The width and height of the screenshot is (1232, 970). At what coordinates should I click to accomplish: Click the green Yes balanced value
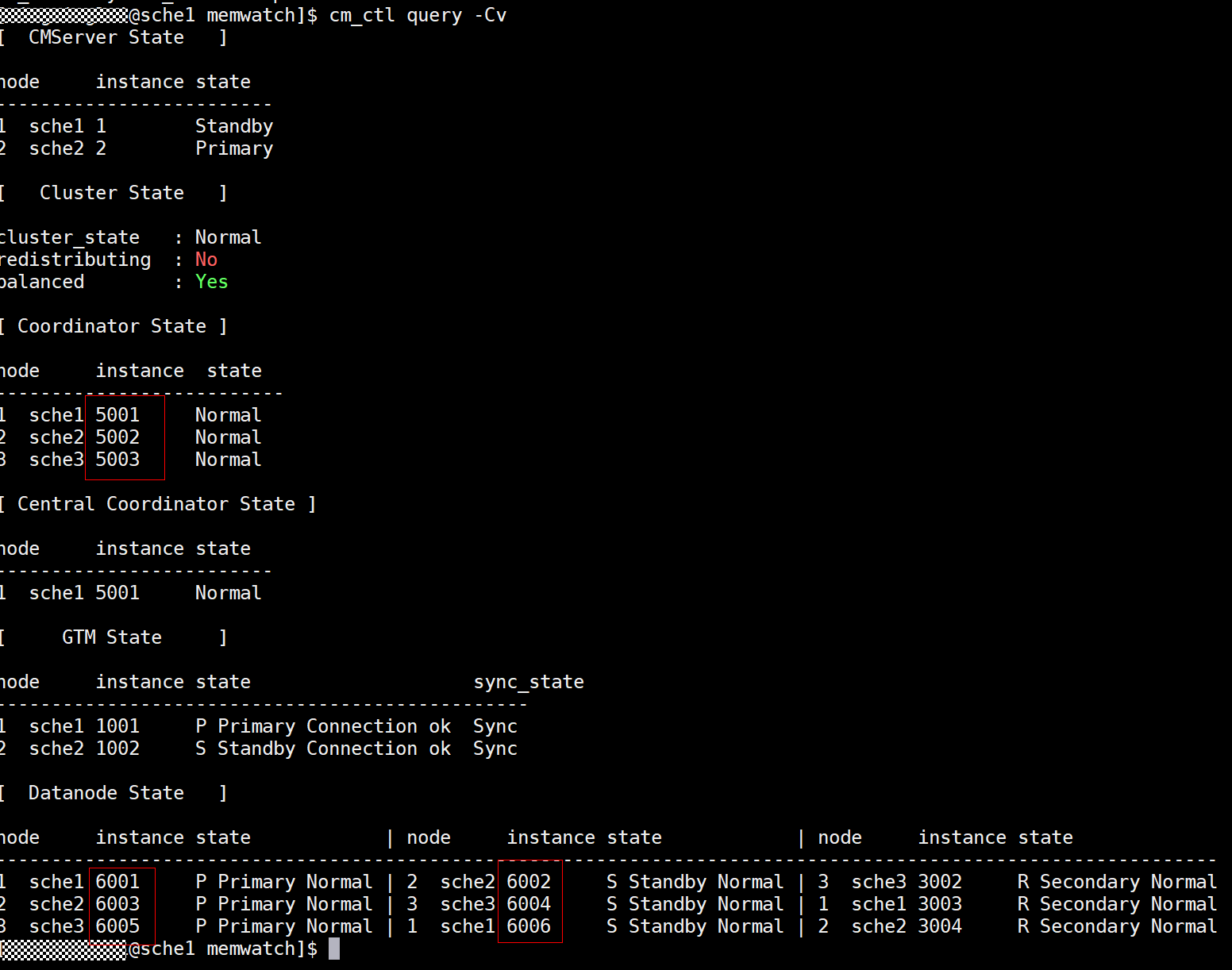click(x=212, y=282)
